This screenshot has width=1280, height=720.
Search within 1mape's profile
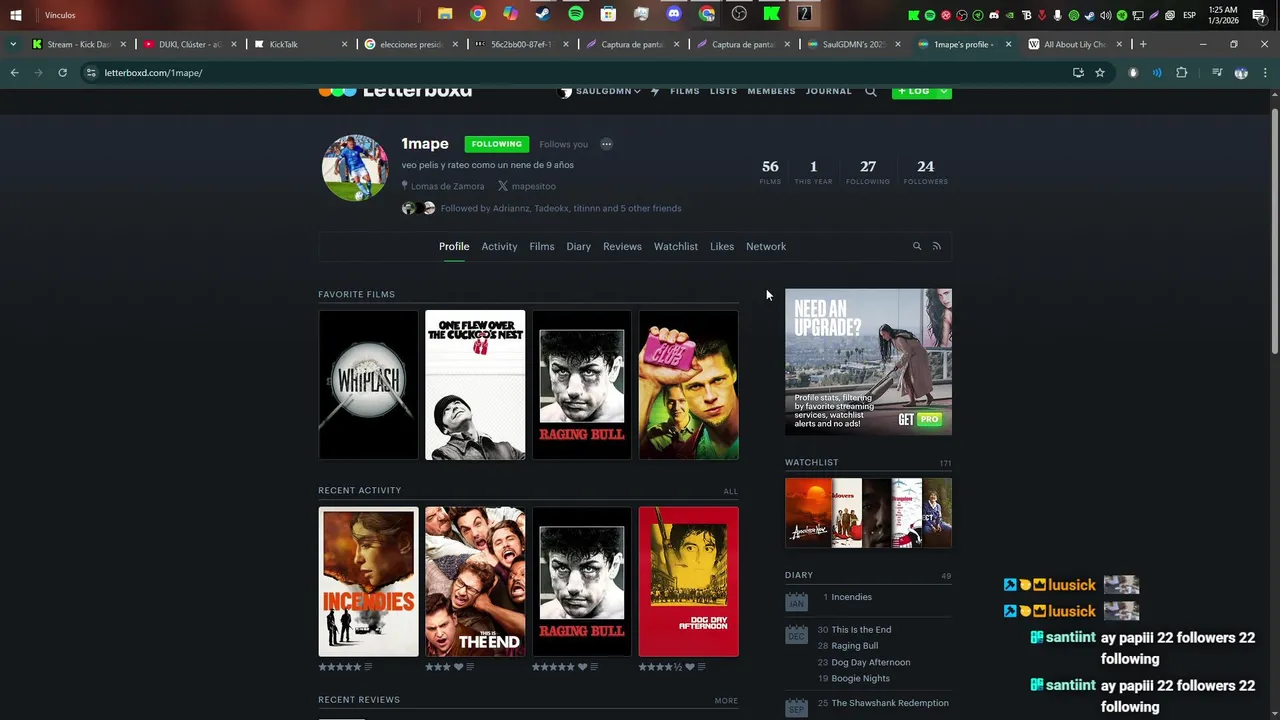(916, 246)
